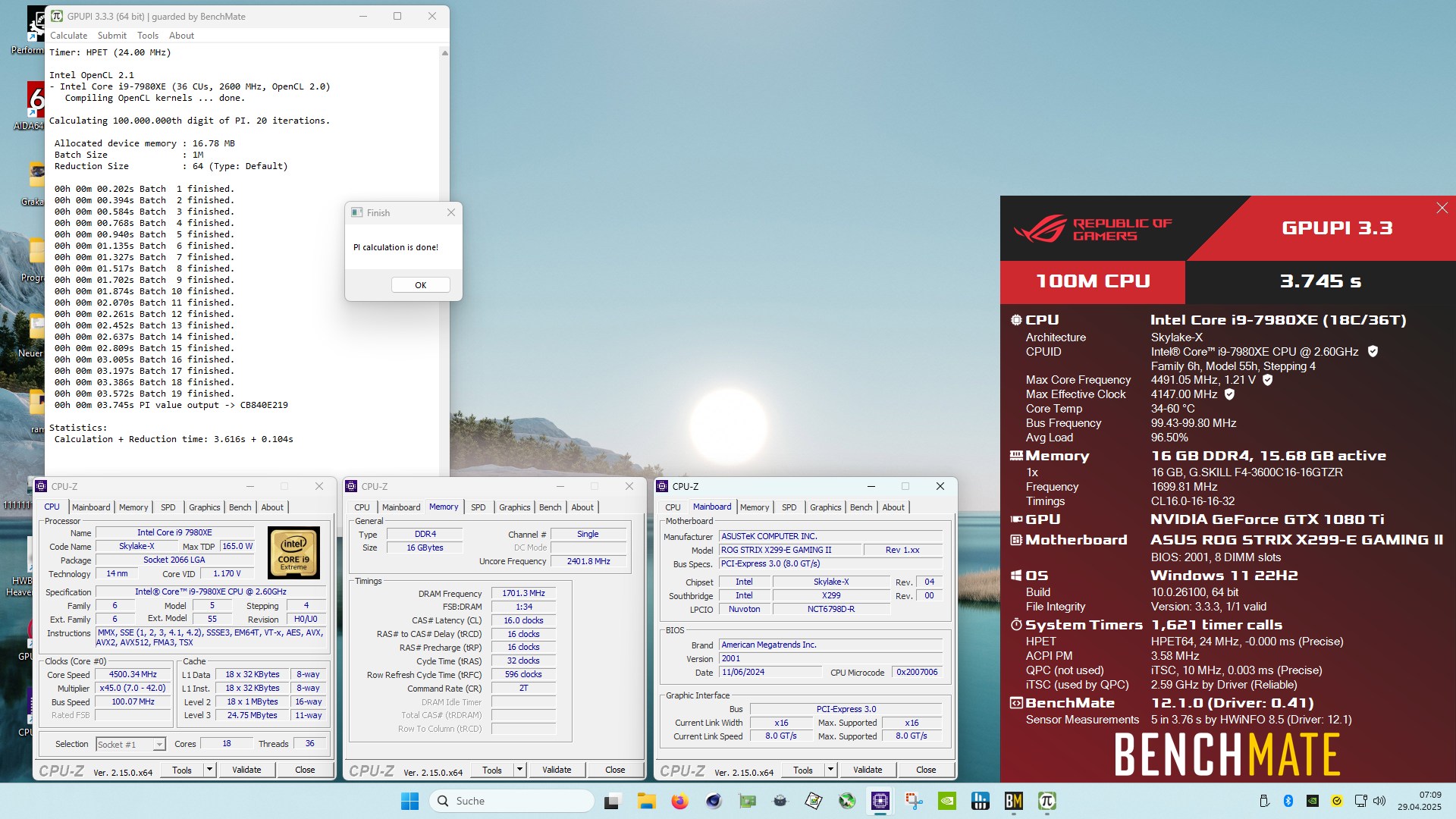The width and height of the screenshot is (1456, 819).
Task: Click the Intel Core i9 Extreme logo
Action: click(x=293, y=553)
